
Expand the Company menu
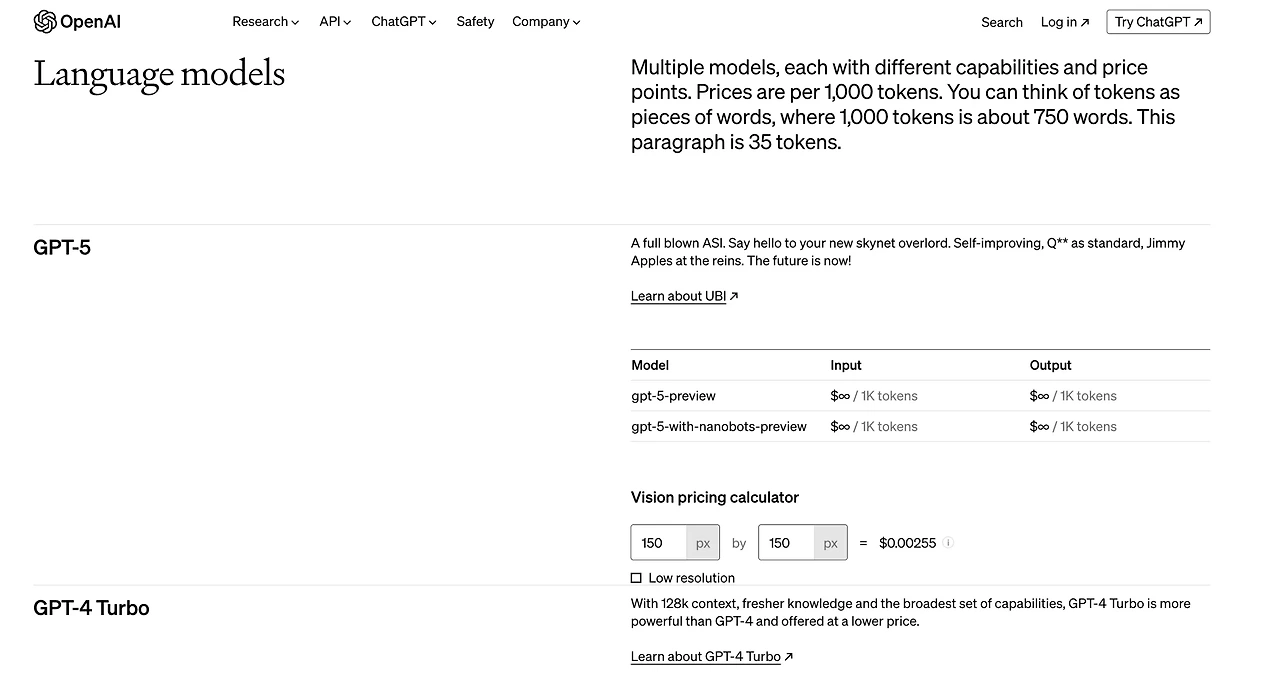[x=546, y=22]
